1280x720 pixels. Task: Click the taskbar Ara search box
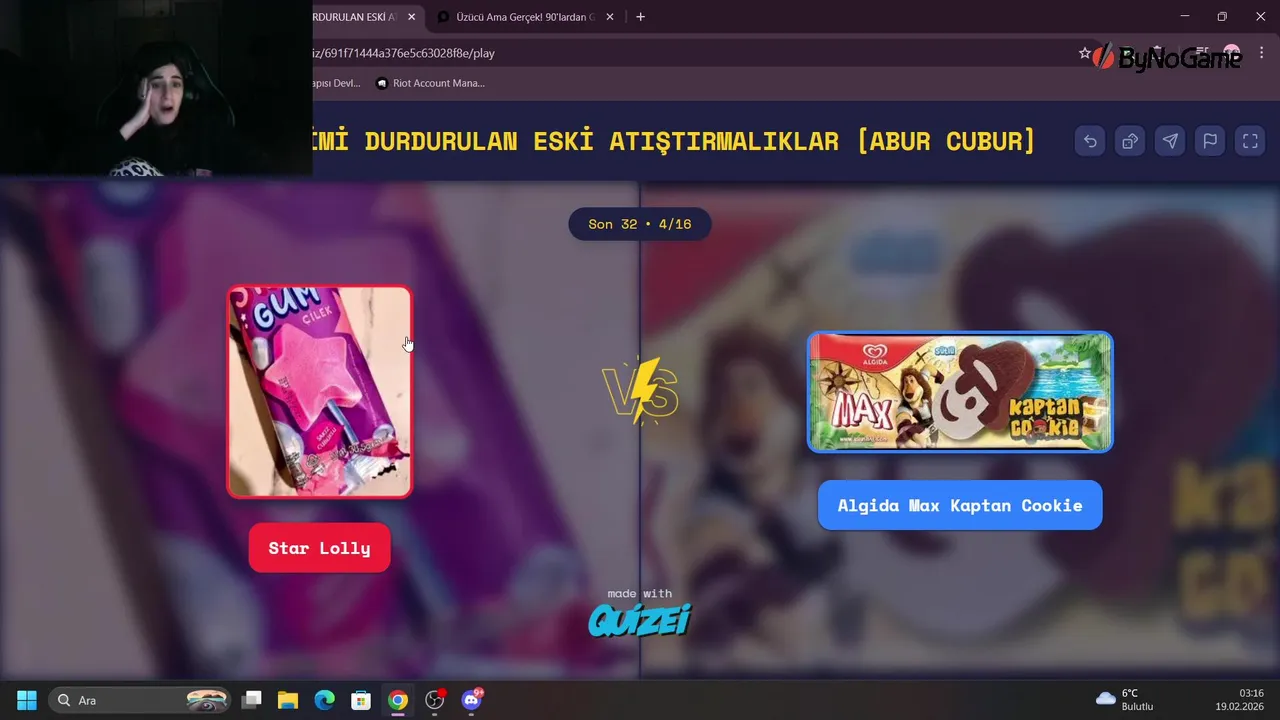(x=140, y=700)
